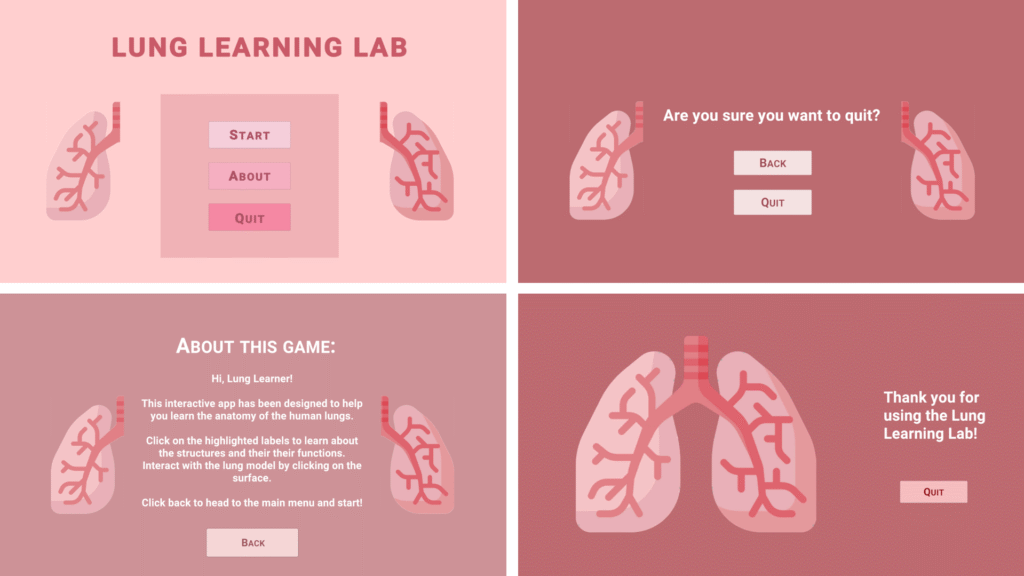
Task: Open the About button on main menu
Action: (x=249, y=176)
